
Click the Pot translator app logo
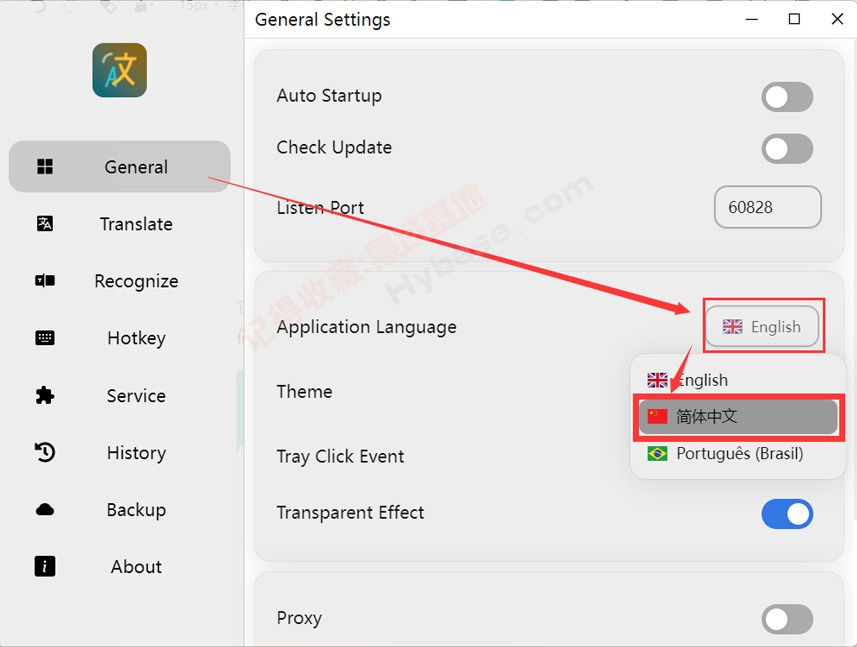point(119,70)
